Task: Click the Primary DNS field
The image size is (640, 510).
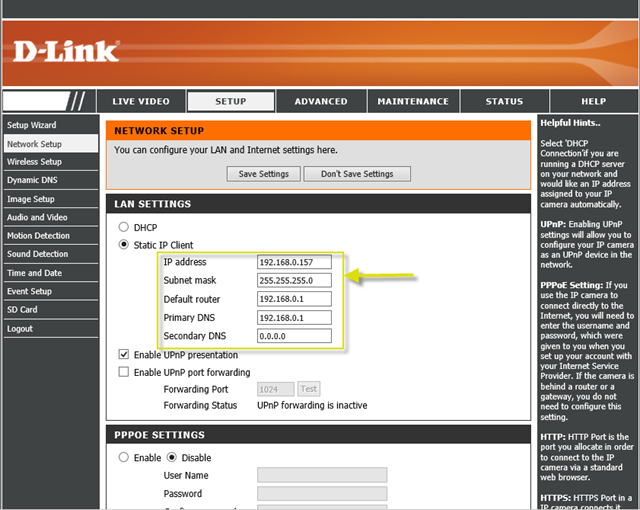Action: (x=294, y=317)
